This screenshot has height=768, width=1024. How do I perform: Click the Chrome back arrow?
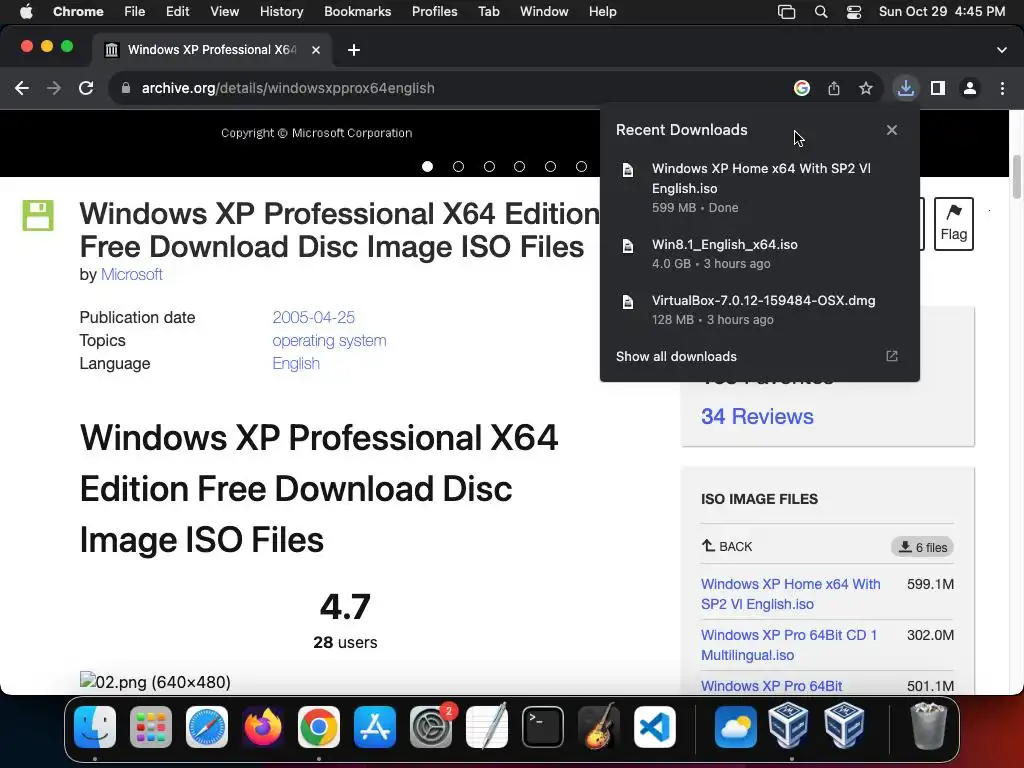pos(22,88)
